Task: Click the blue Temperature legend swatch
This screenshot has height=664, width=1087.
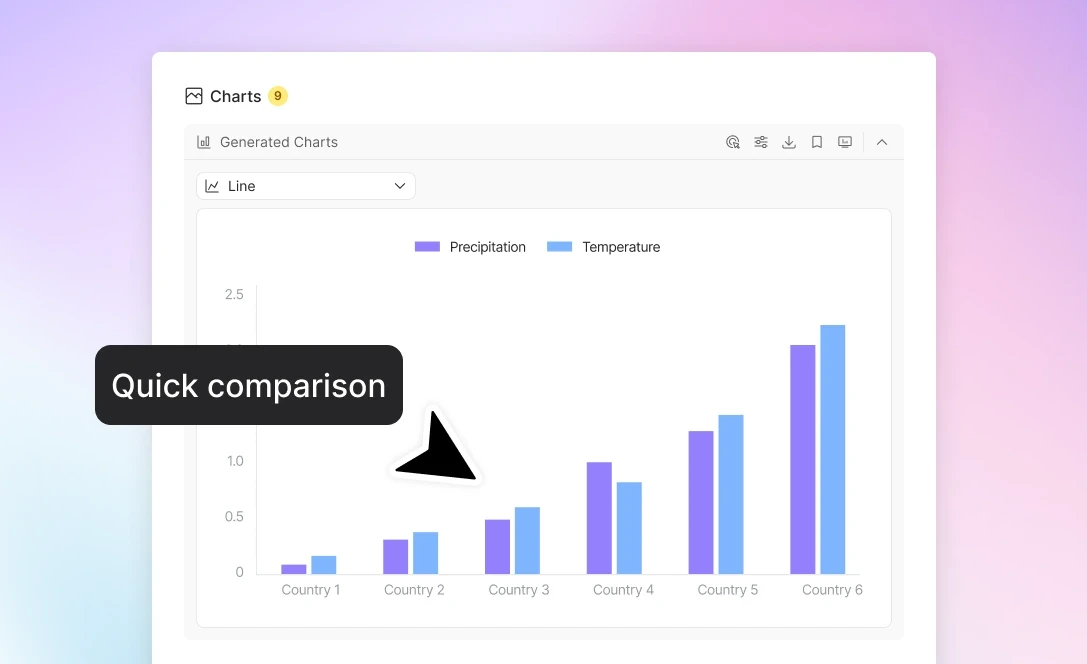Action: (x=559, y=247)
